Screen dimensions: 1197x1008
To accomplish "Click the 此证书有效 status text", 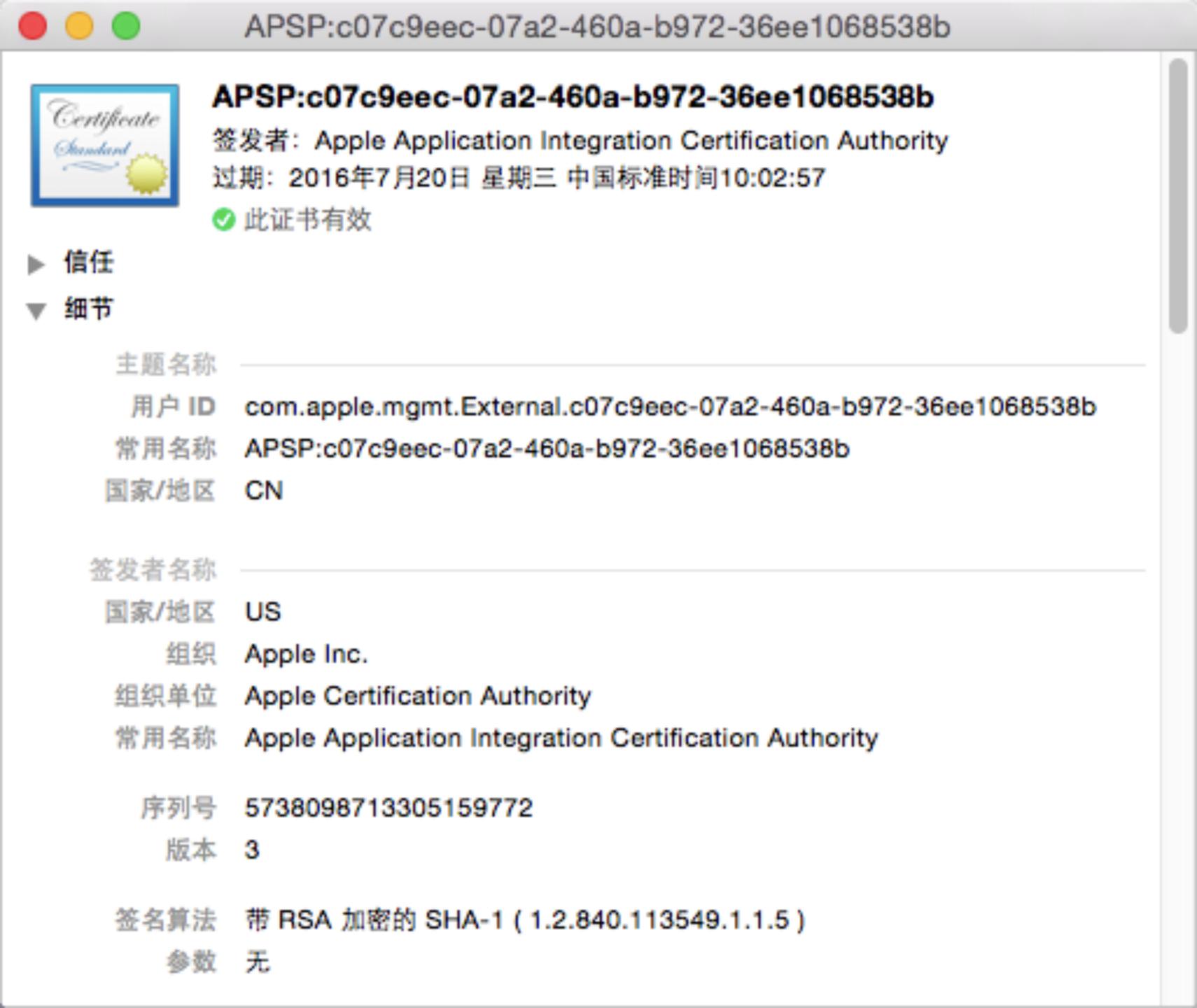I will coord(307,220).
